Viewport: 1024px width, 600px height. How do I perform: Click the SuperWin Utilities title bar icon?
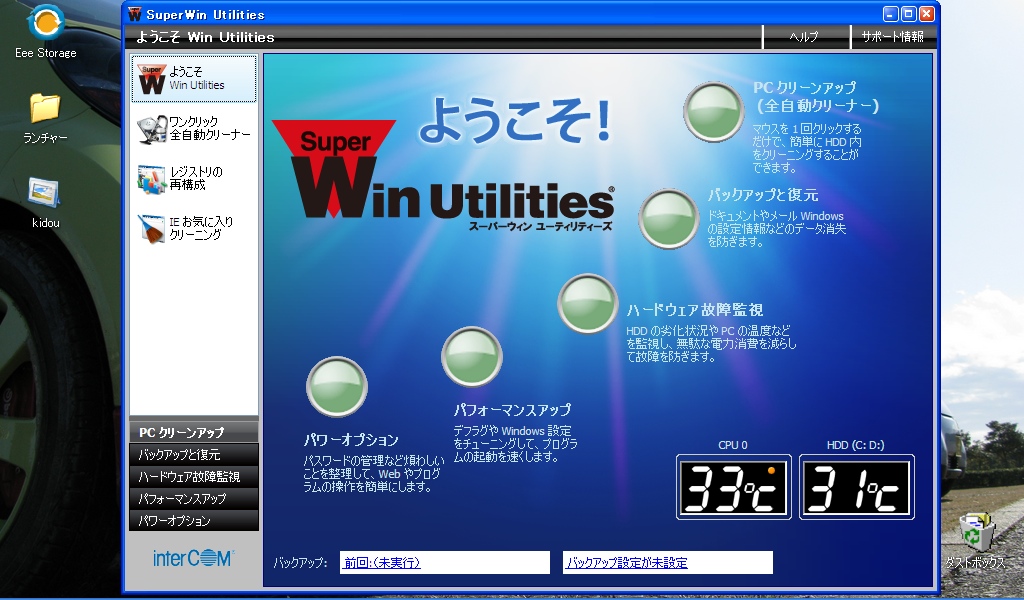pos(135,14)
